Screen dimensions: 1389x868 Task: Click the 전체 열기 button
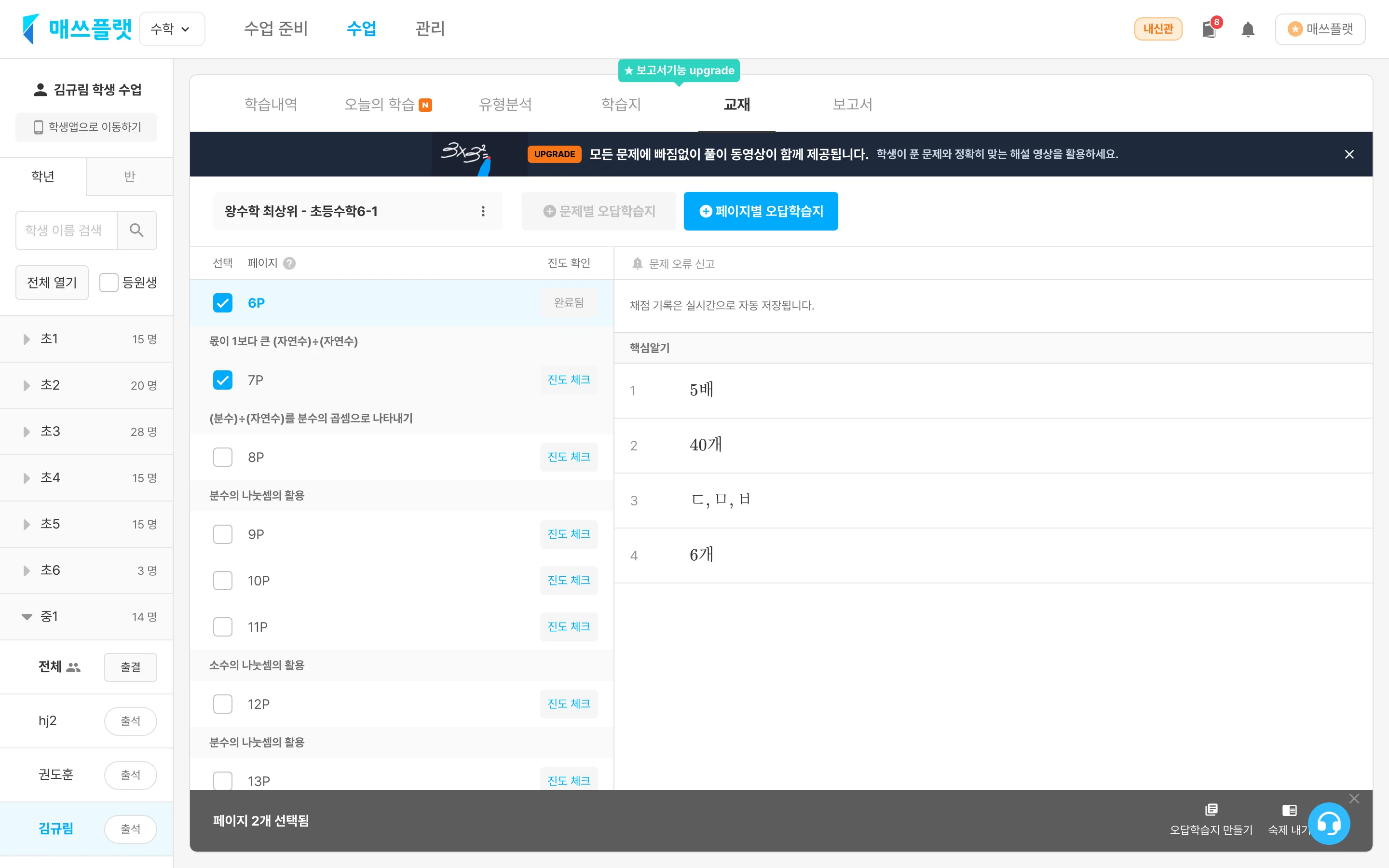click(x=52, y=283)
